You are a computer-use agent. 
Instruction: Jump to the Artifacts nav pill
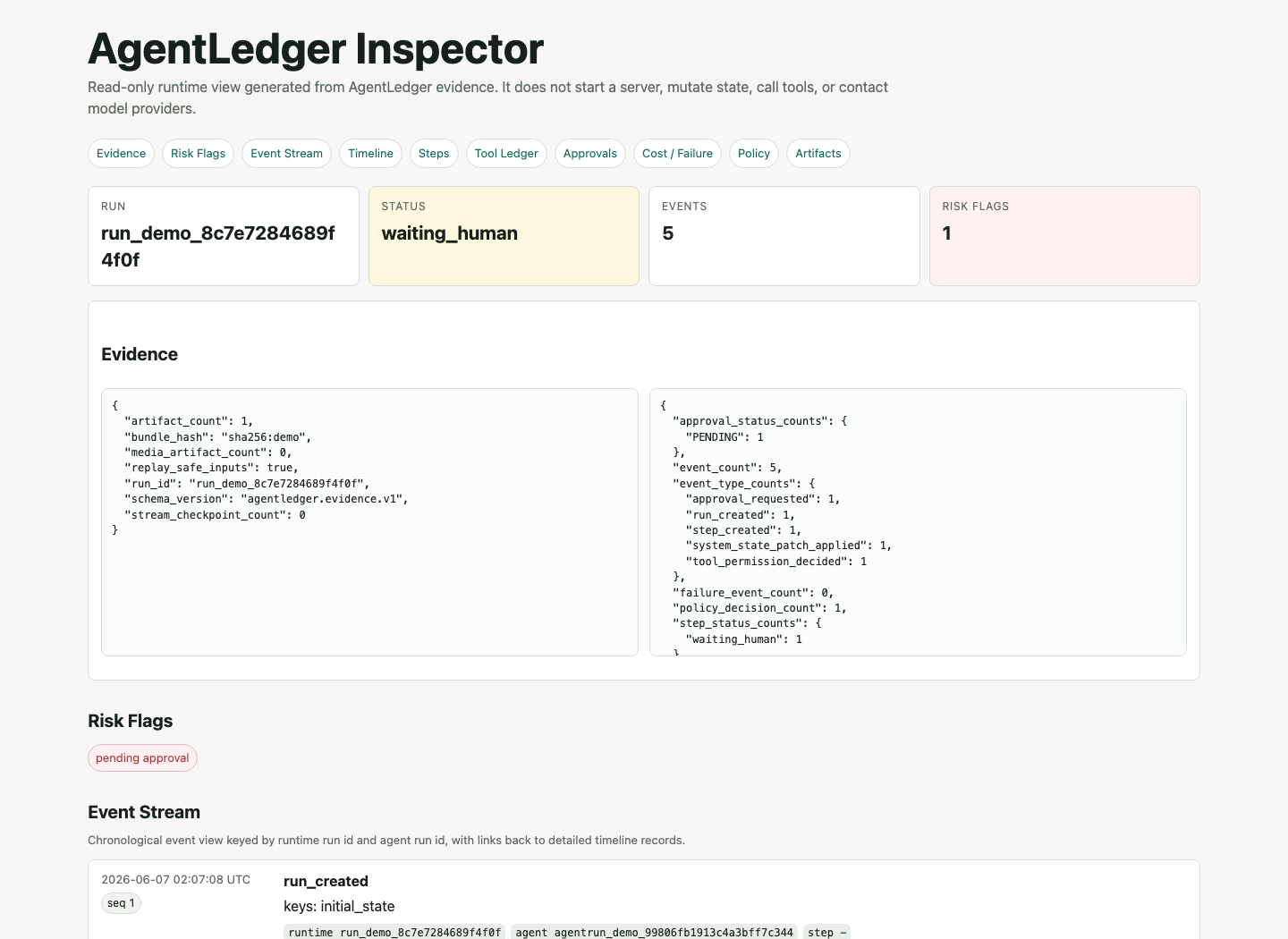click(x=818, y=153)
